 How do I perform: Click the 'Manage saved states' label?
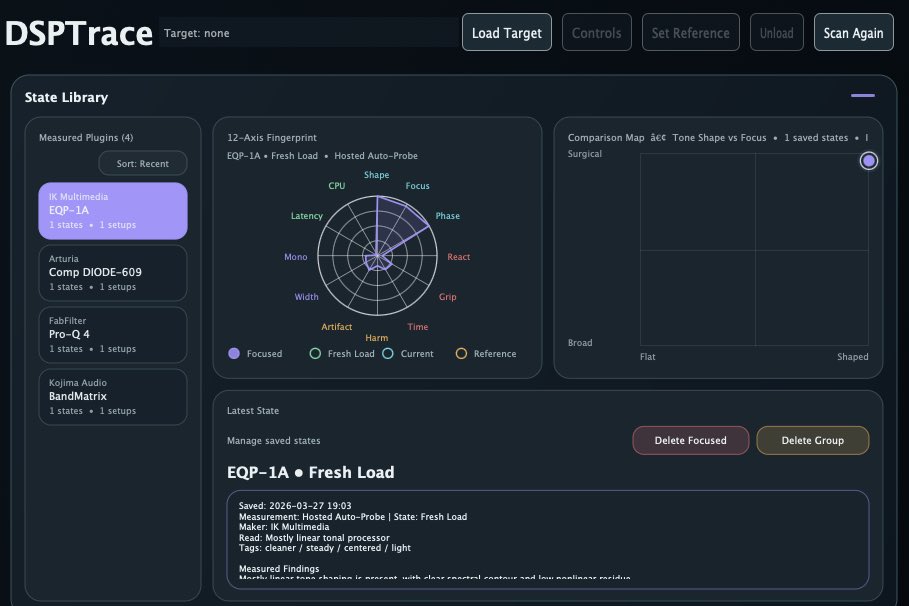[274, 441]
